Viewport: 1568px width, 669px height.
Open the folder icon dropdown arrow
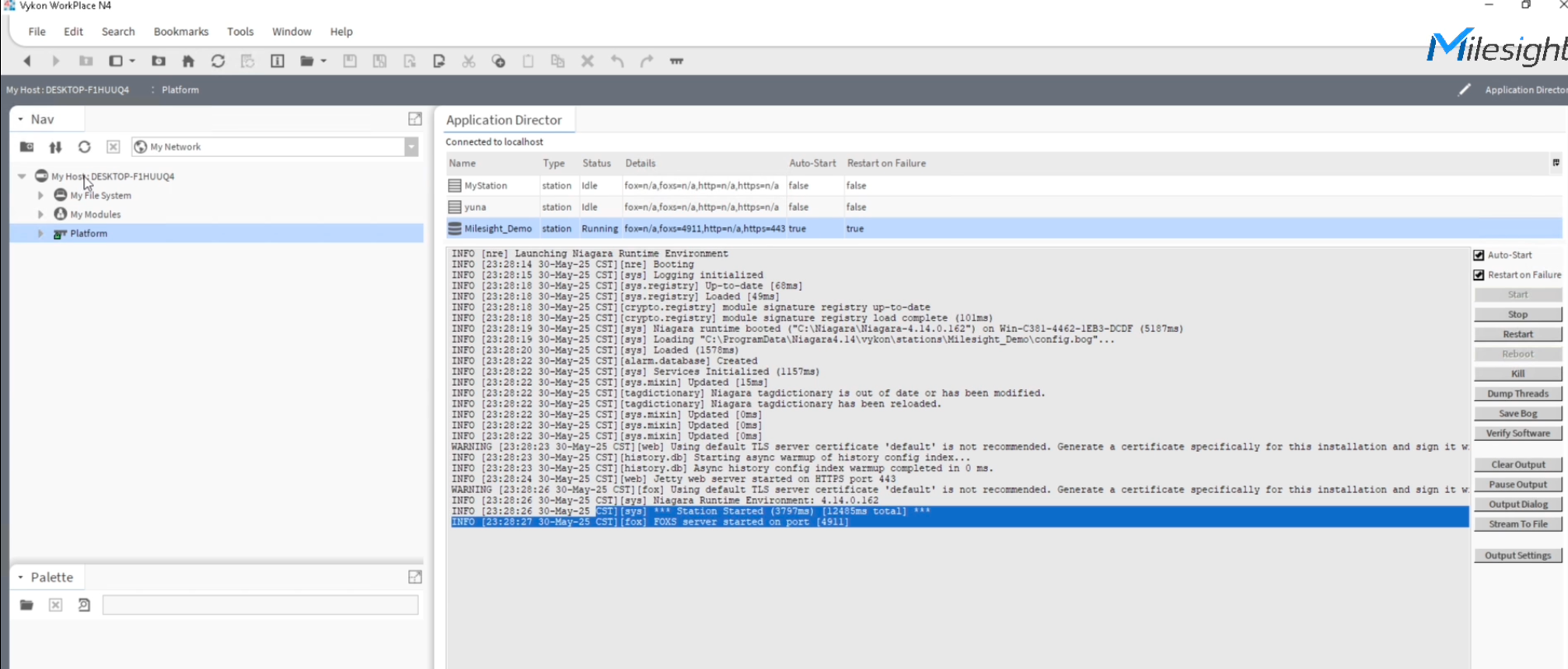click(323, 61)
